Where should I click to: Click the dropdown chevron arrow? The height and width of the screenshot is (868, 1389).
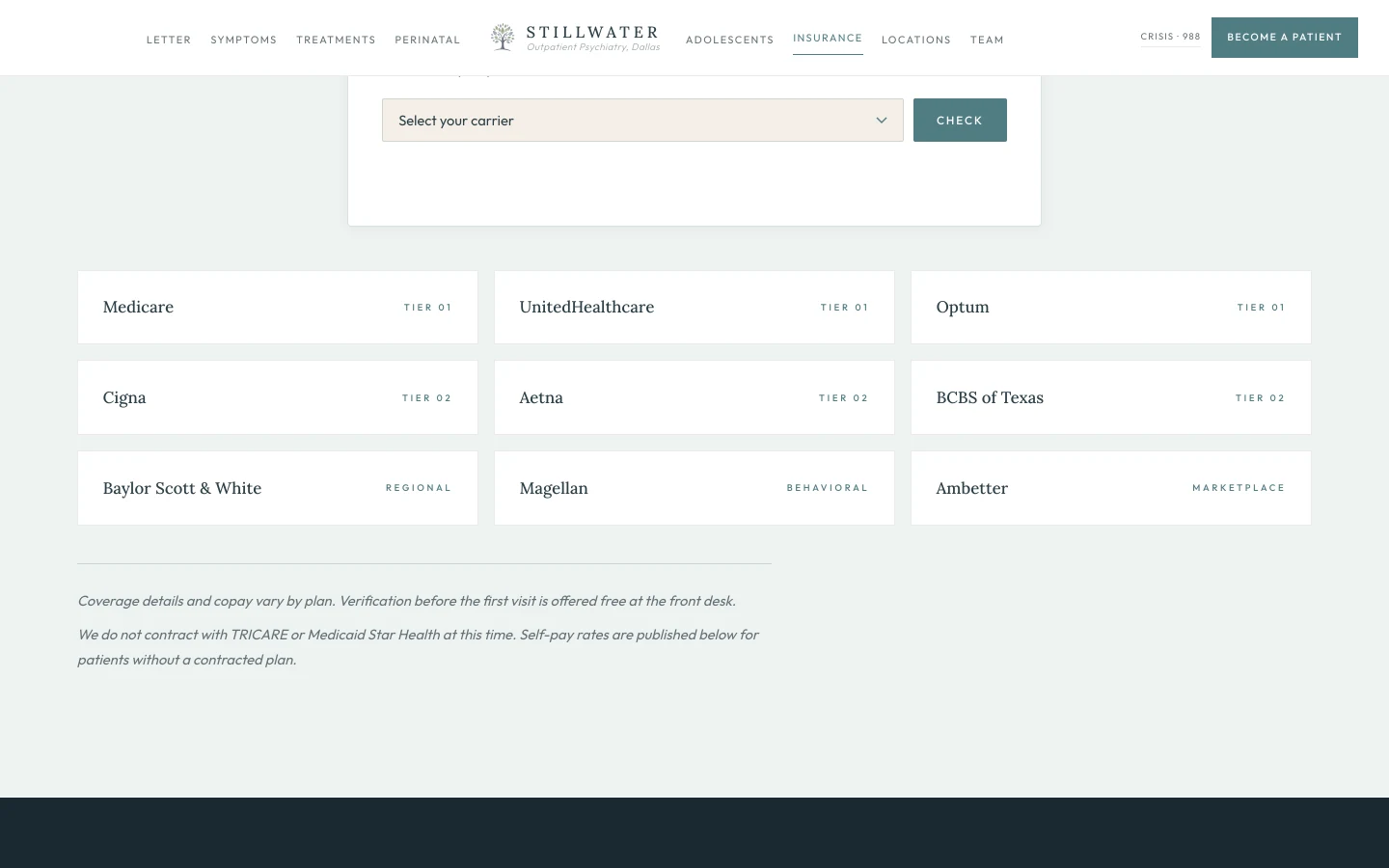881,121
